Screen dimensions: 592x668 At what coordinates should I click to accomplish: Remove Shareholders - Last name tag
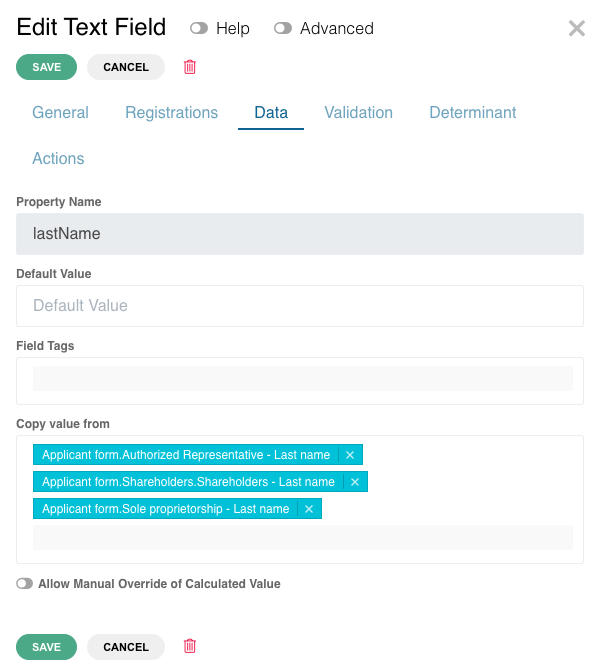click(x=355, y=482)
